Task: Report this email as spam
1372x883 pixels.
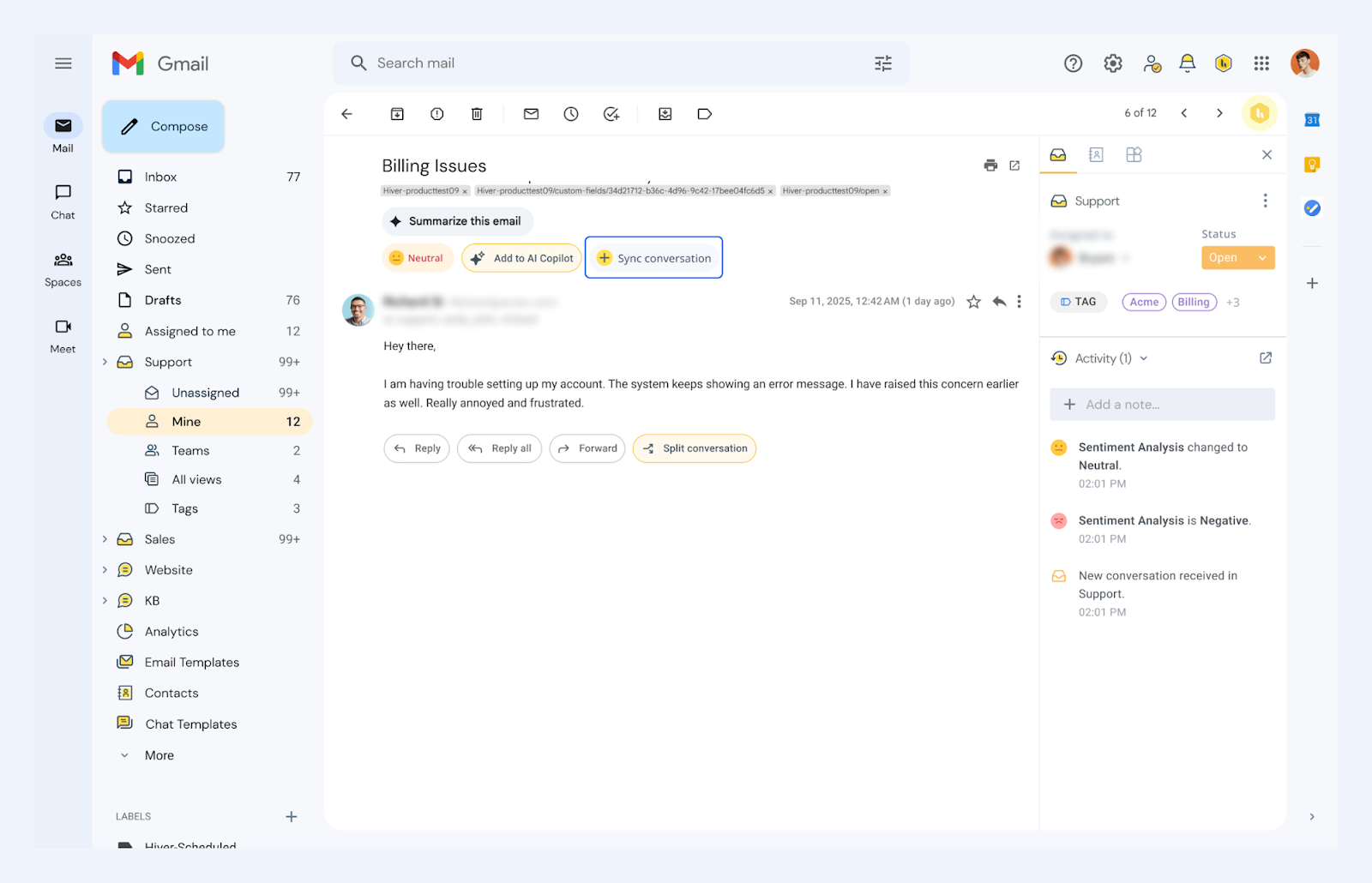Action: pos(437,114)
